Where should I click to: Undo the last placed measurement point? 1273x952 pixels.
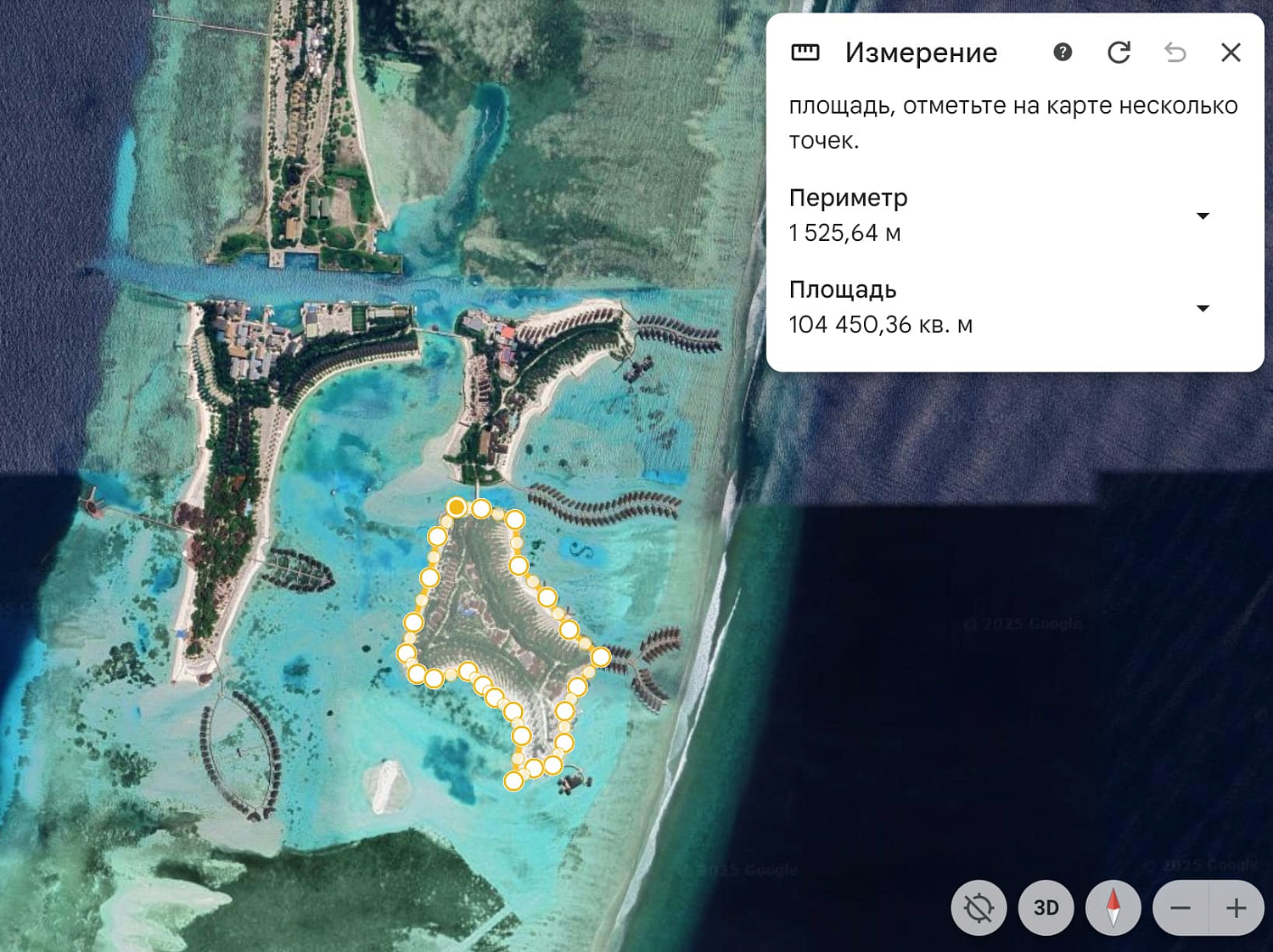coord(1175,53)
